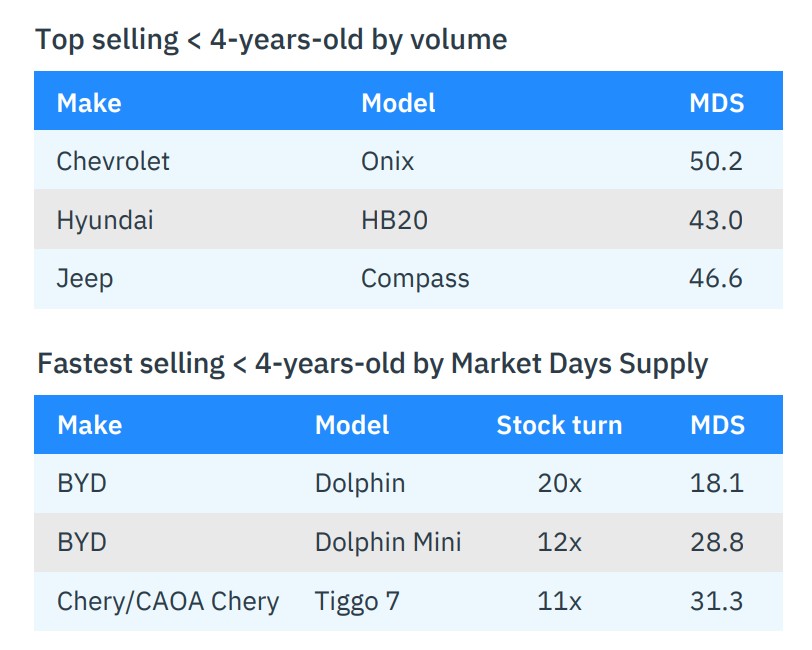
Task: Click the 31.3 MDS value
Action: point(716,602)
